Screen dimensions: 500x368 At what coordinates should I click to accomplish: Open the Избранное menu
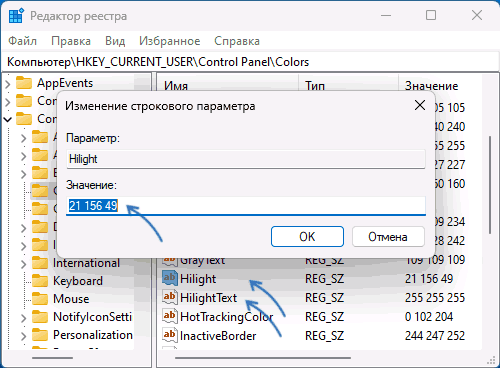170,41
